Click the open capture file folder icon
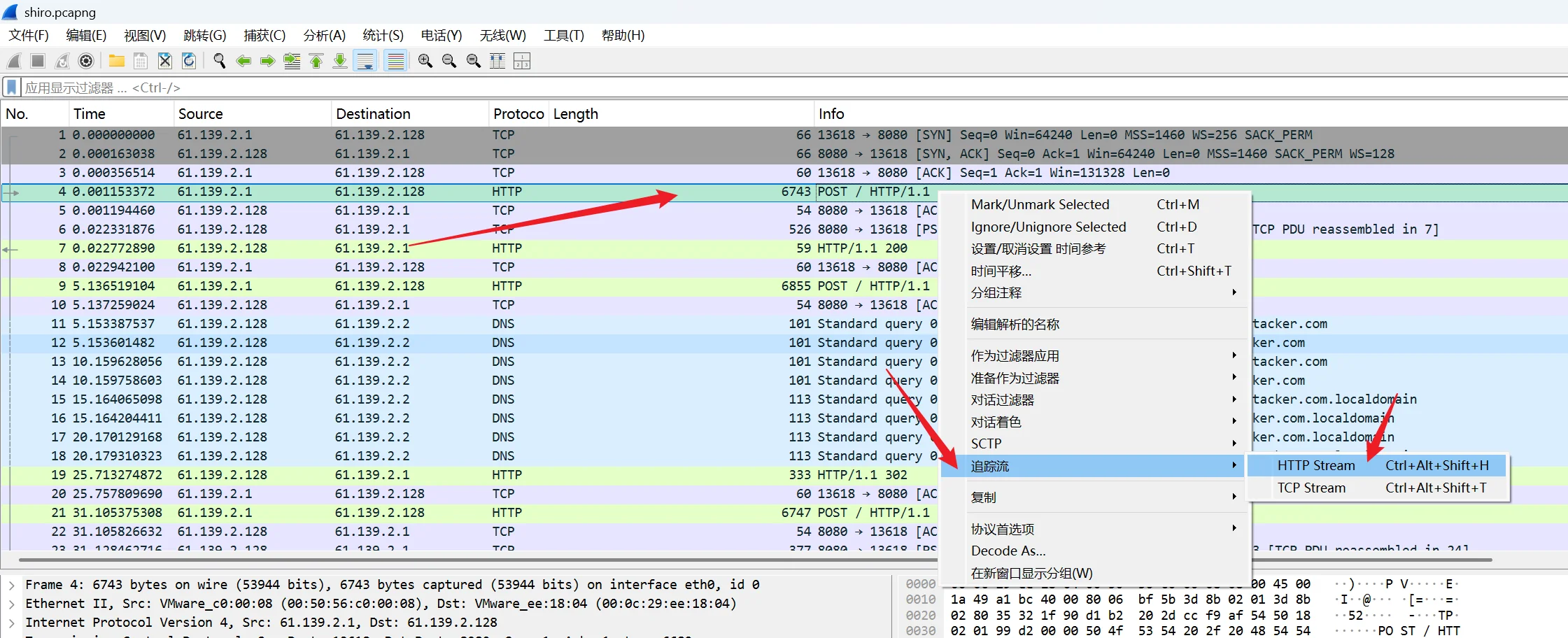This screenshot has width=1568, height=638. (x=116, y=62)
